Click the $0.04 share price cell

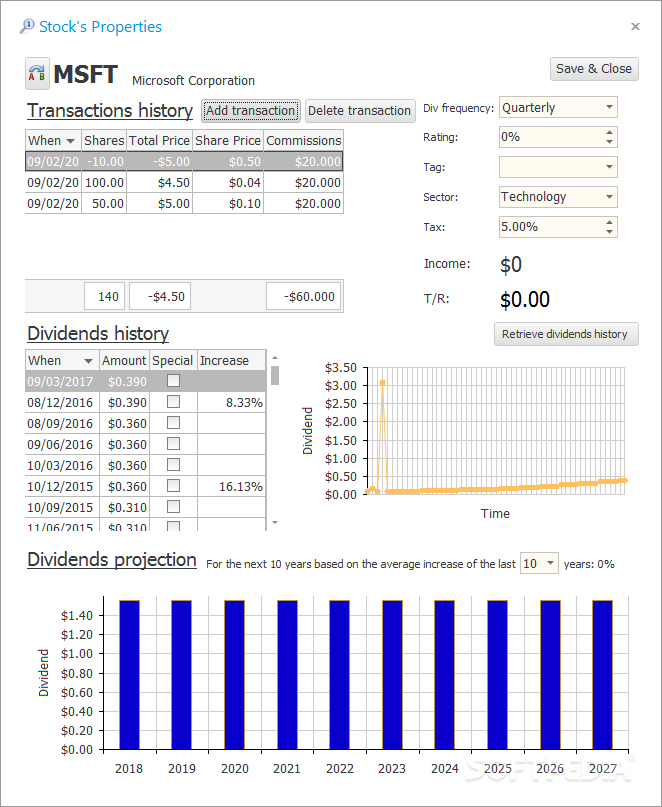coord(228,183)
